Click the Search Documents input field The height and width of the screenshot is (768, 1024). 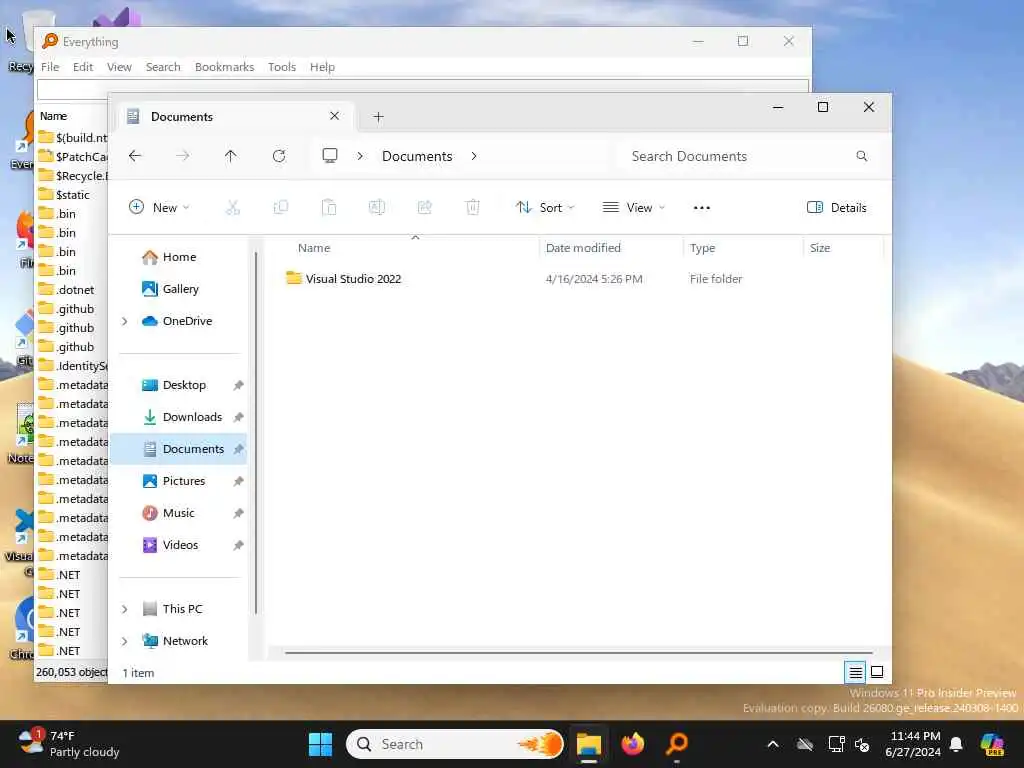coord(738,156)
